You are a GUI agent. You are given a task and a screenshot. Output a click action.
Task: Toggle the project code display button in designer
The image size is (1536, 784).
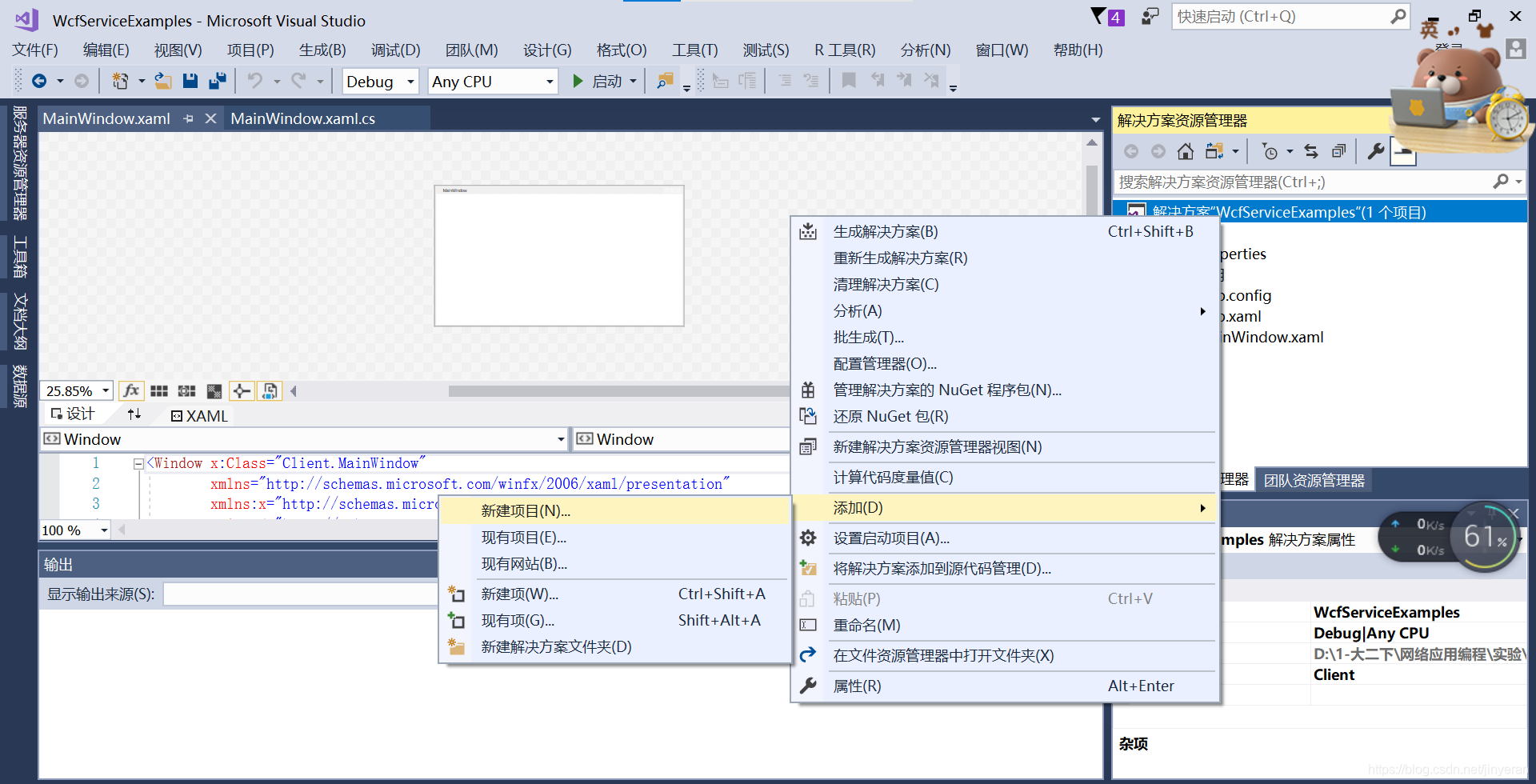pyautogui.click(x=270, y=390)
